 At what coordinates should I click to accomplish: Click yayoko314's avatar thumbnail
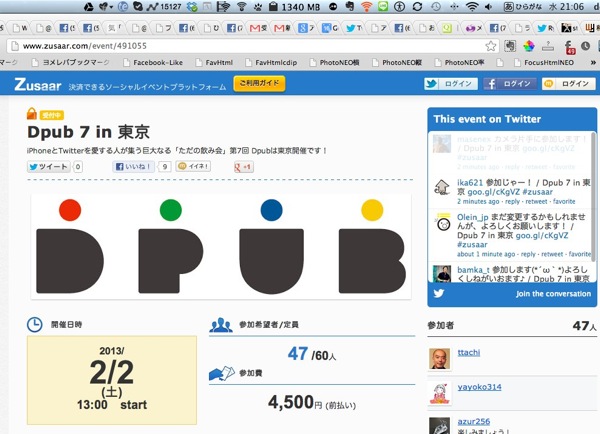point(439,393)
